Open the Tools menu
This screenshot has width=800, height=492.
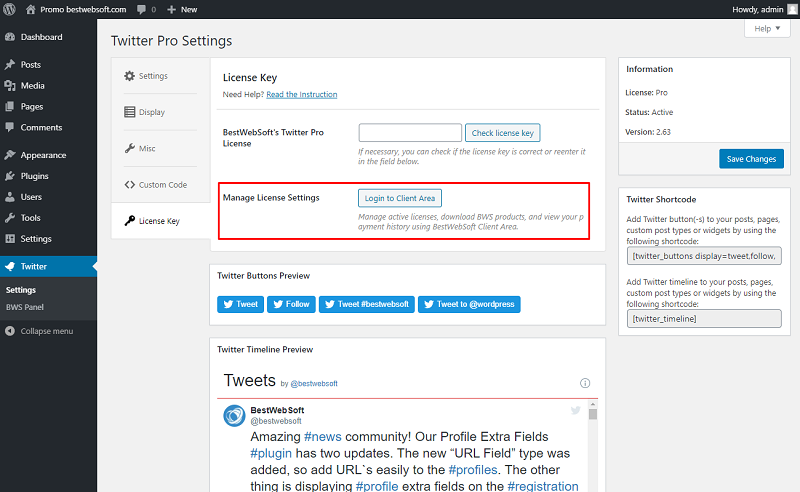click(x=48, y=217)
